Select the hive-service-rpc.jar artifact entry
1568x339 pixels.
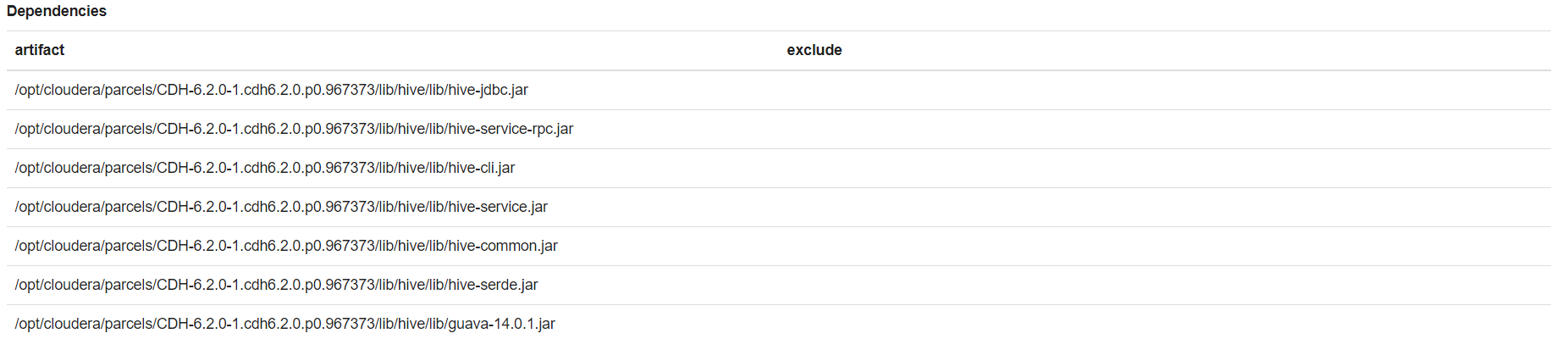295,129
